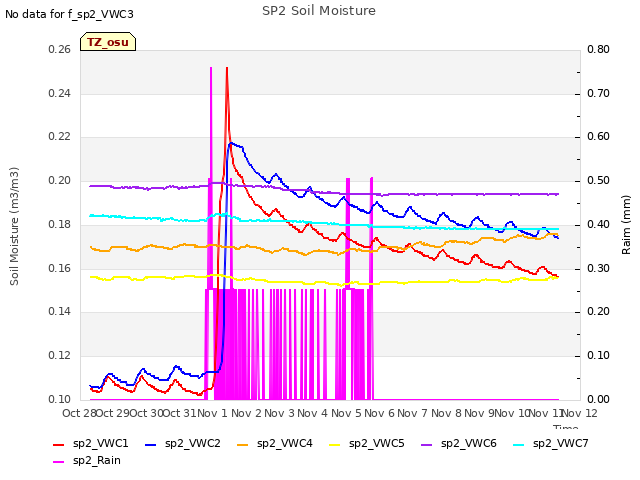
Task: Click the 0.26 left axis value
Action: (x=60, y=50)
